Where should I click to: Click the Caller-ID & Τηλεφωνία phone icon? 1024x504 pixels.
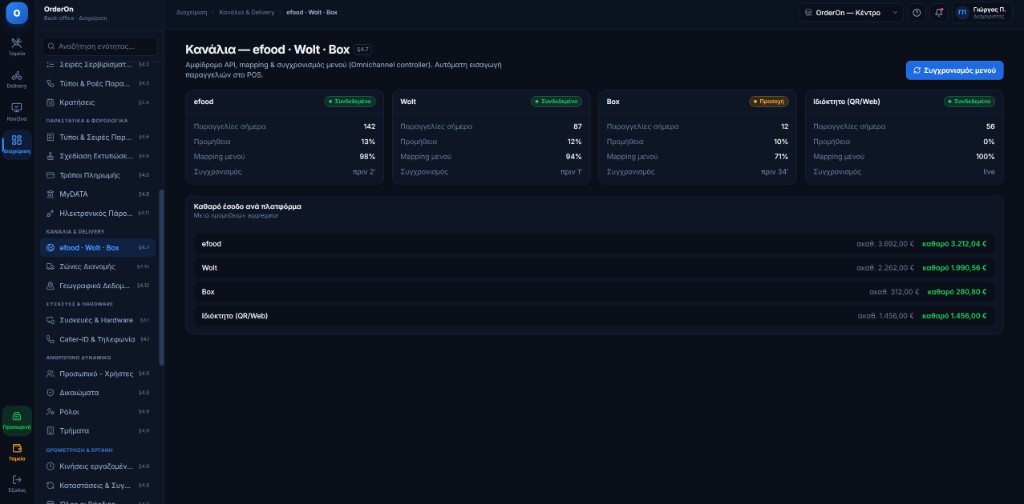[x=50, y=339]
